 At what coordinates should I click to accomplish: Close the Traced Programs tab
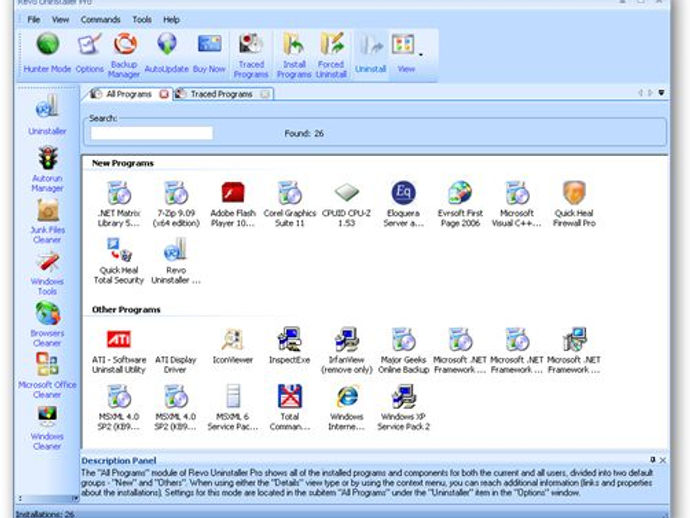[x=264, y=94]
